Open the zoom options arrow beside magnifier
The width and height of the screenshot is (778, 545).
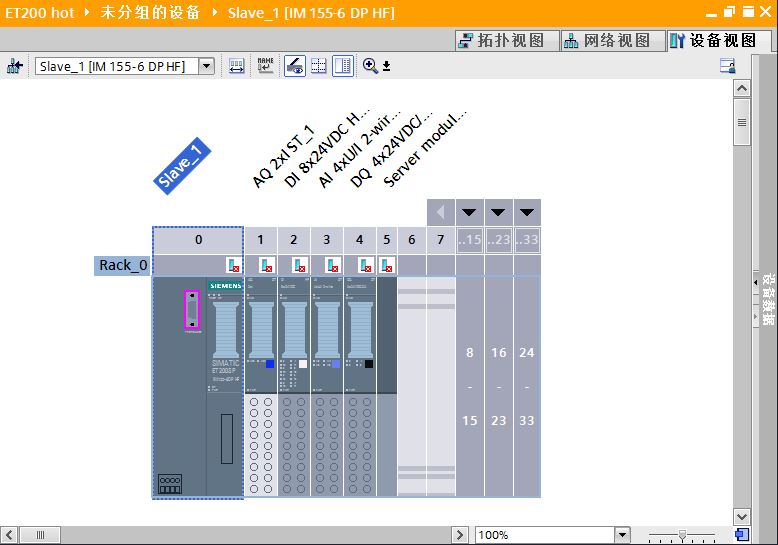click(x=387, y=66)
